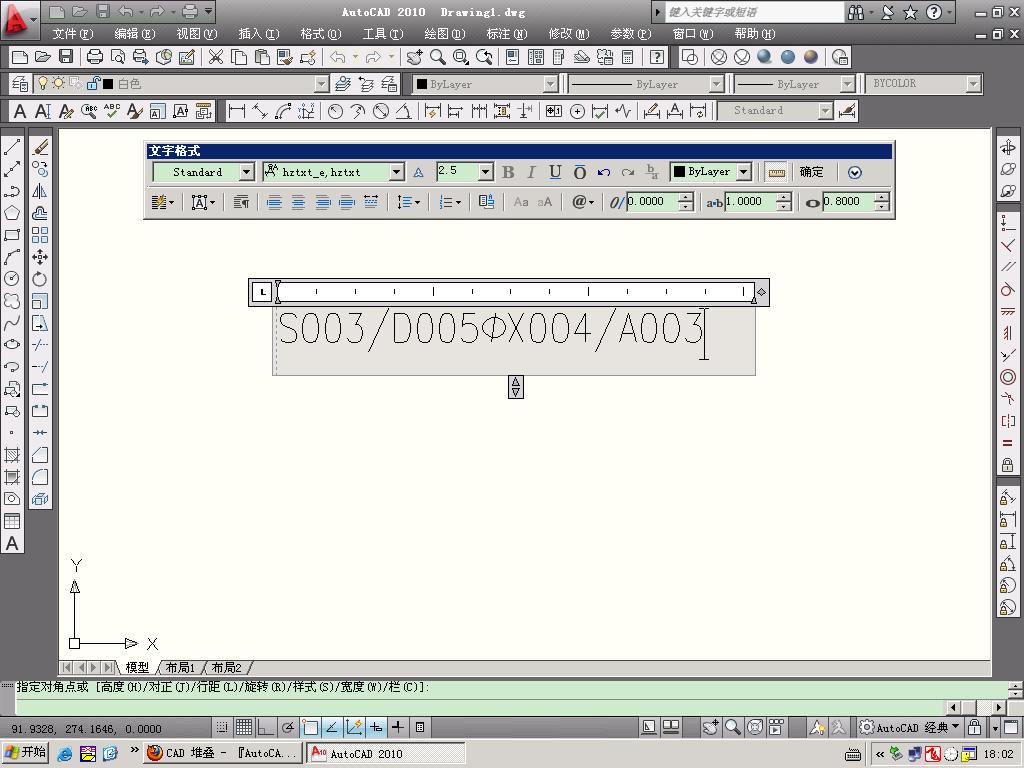Click the Linear dimension icon
The width and height of the screenshot is (1024, 768).
(x=236, y=111)
